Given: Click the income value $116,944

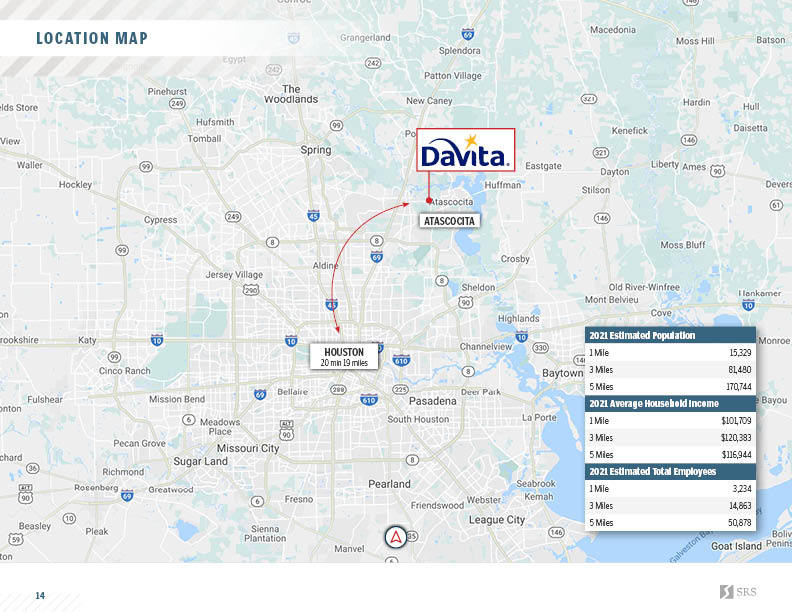Looking at the screenshot, I should [736, 455].
